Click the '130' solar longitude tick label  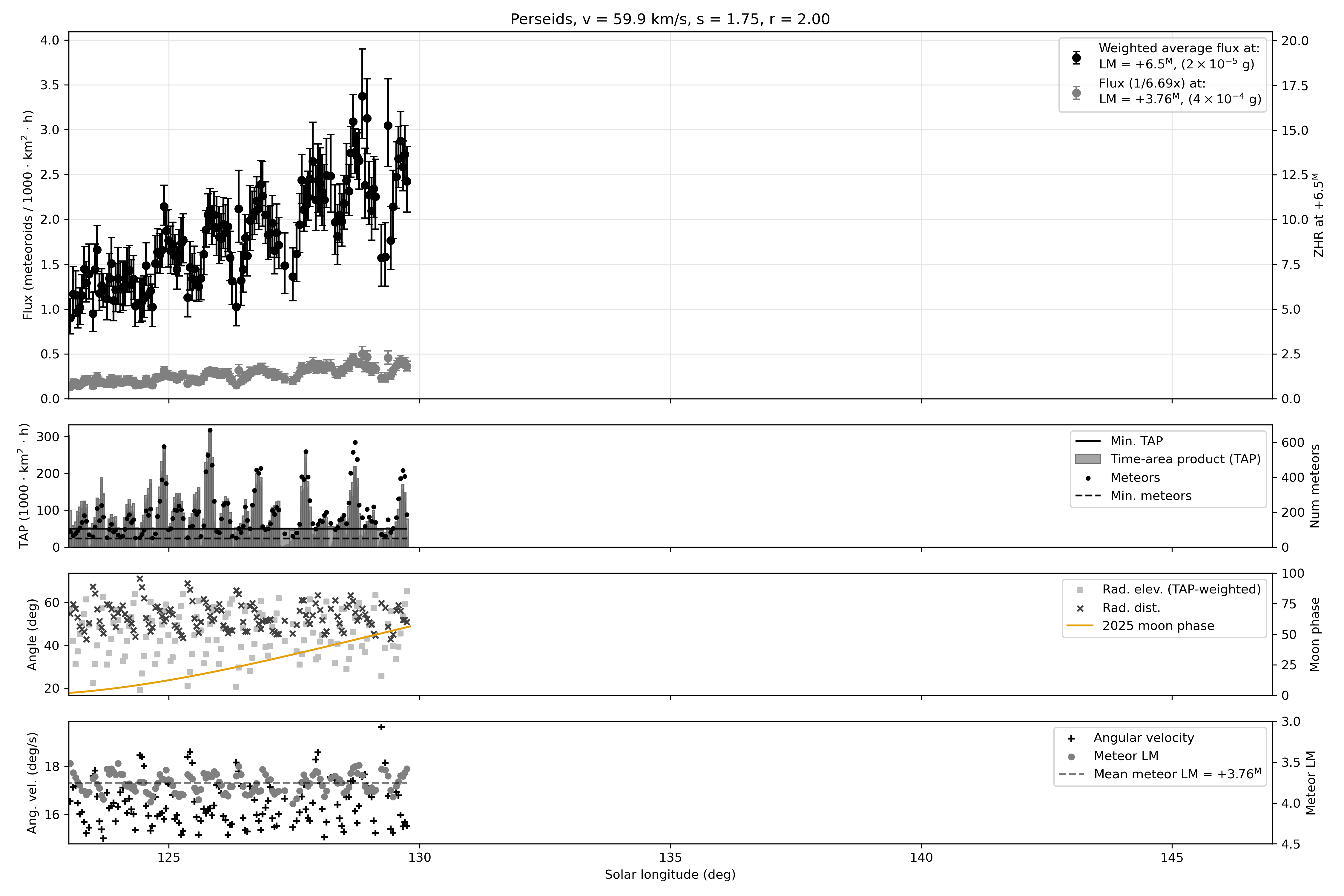419,858
